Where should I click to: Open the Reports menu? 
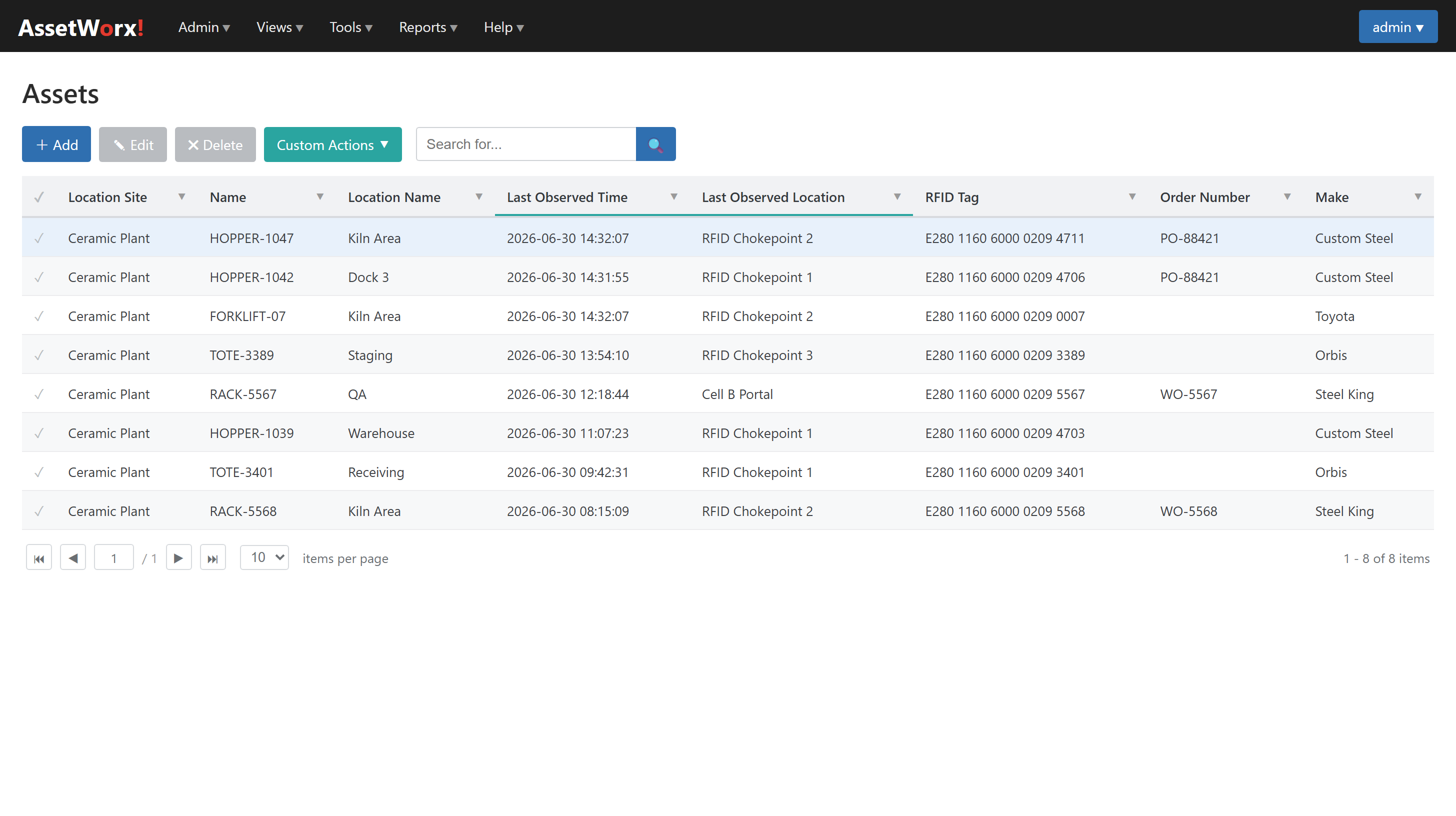pyautogui.click(x=428, y=26)
